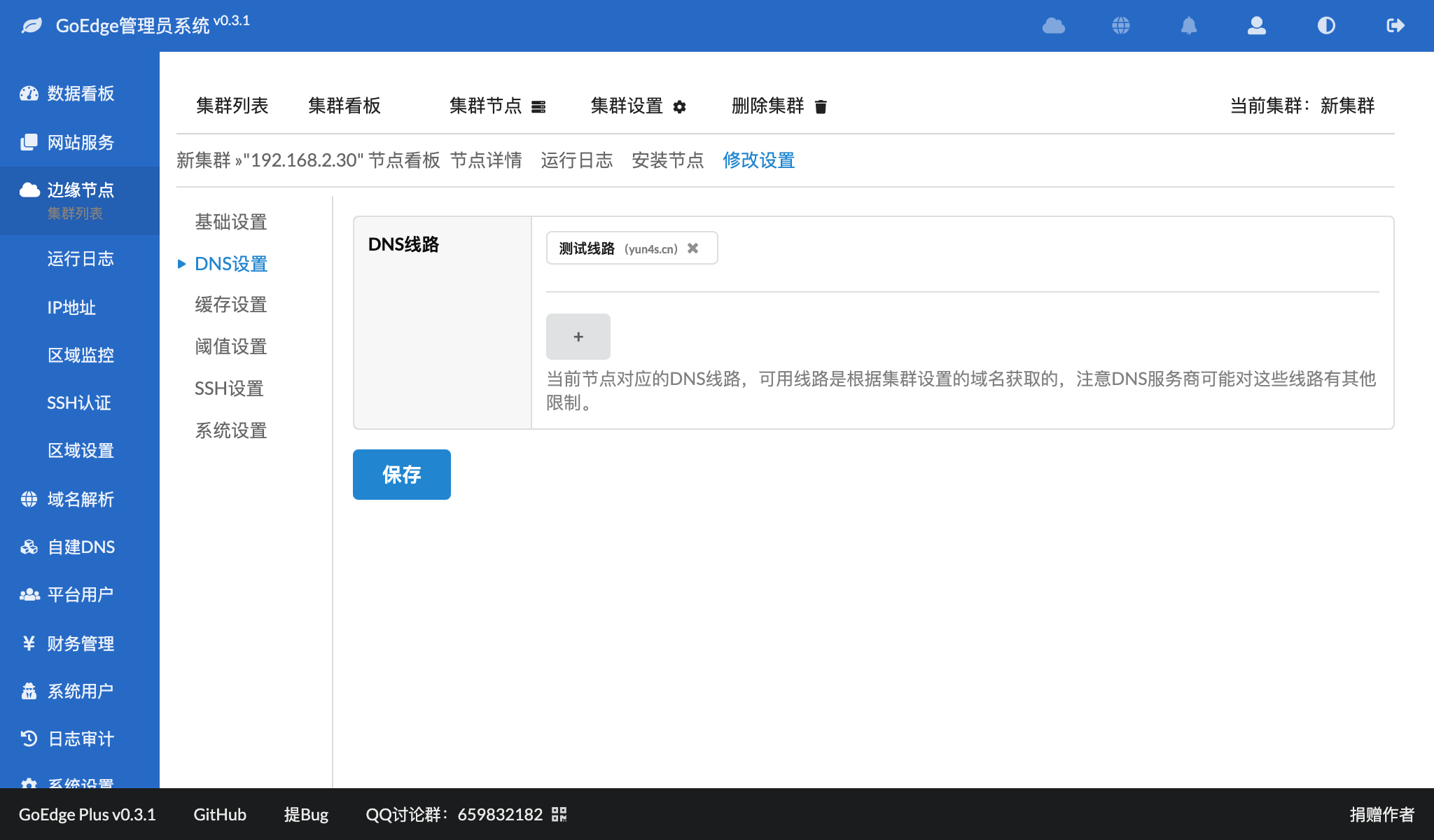
Task: Remove the 测试线路 (yun4s.cn) DNS route
Action: click(x=692, y=248)
